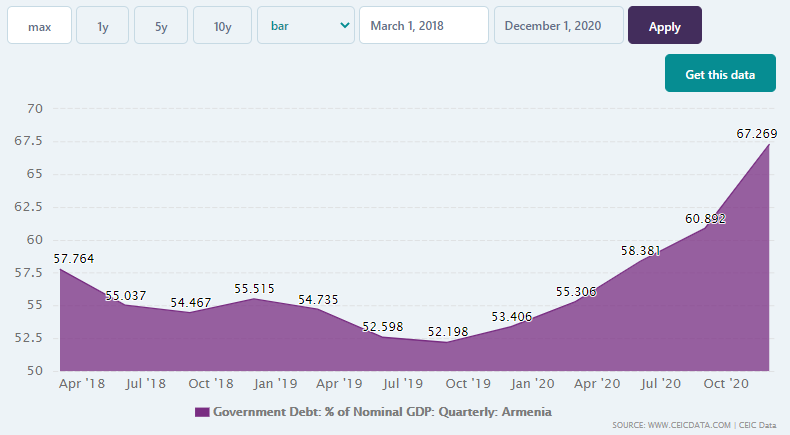Set the range to 10y
Viewport: 790px width, 435px height.
(x=222, y=25)
